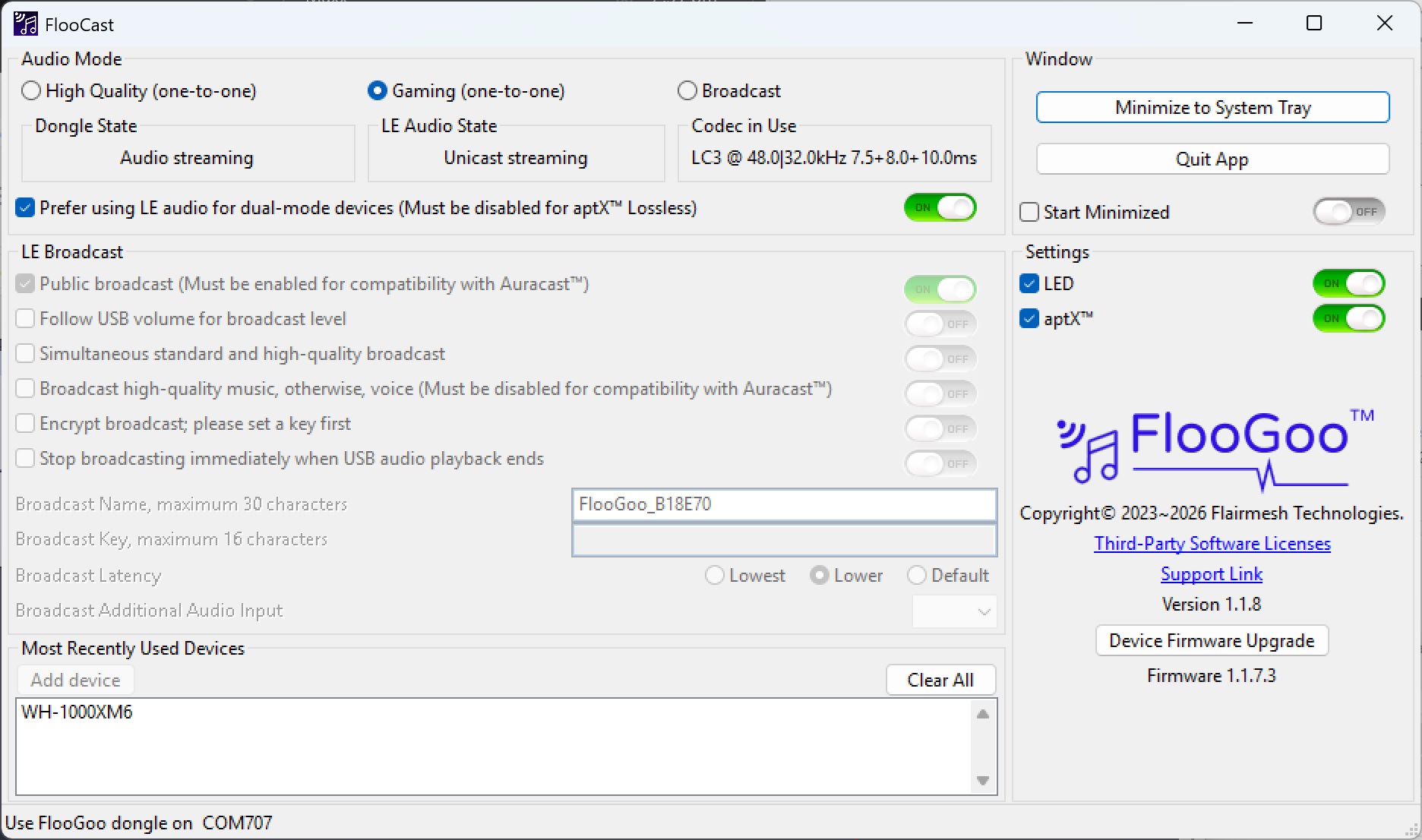1422x840 pixels.
Task: Check the Start Minimized checkbox
Action: click(1029, 212)
